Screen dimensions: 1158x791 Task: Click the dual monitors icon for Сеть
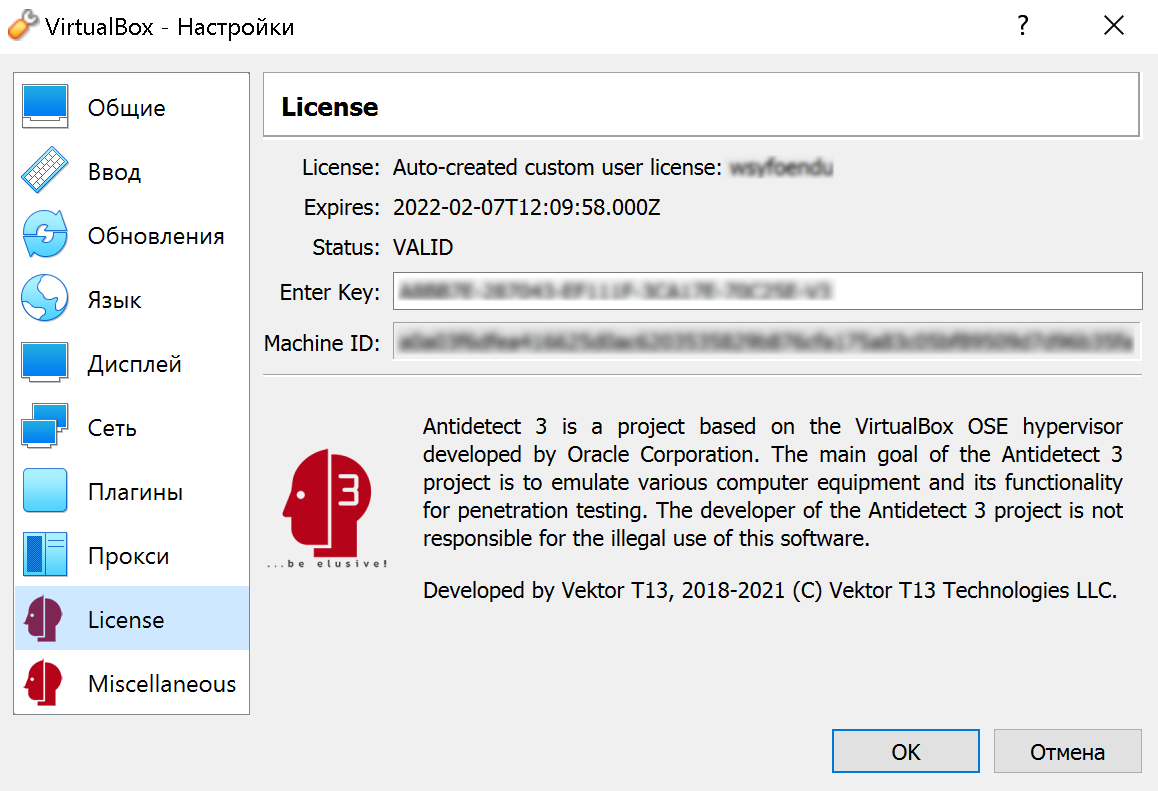[45, 426]
